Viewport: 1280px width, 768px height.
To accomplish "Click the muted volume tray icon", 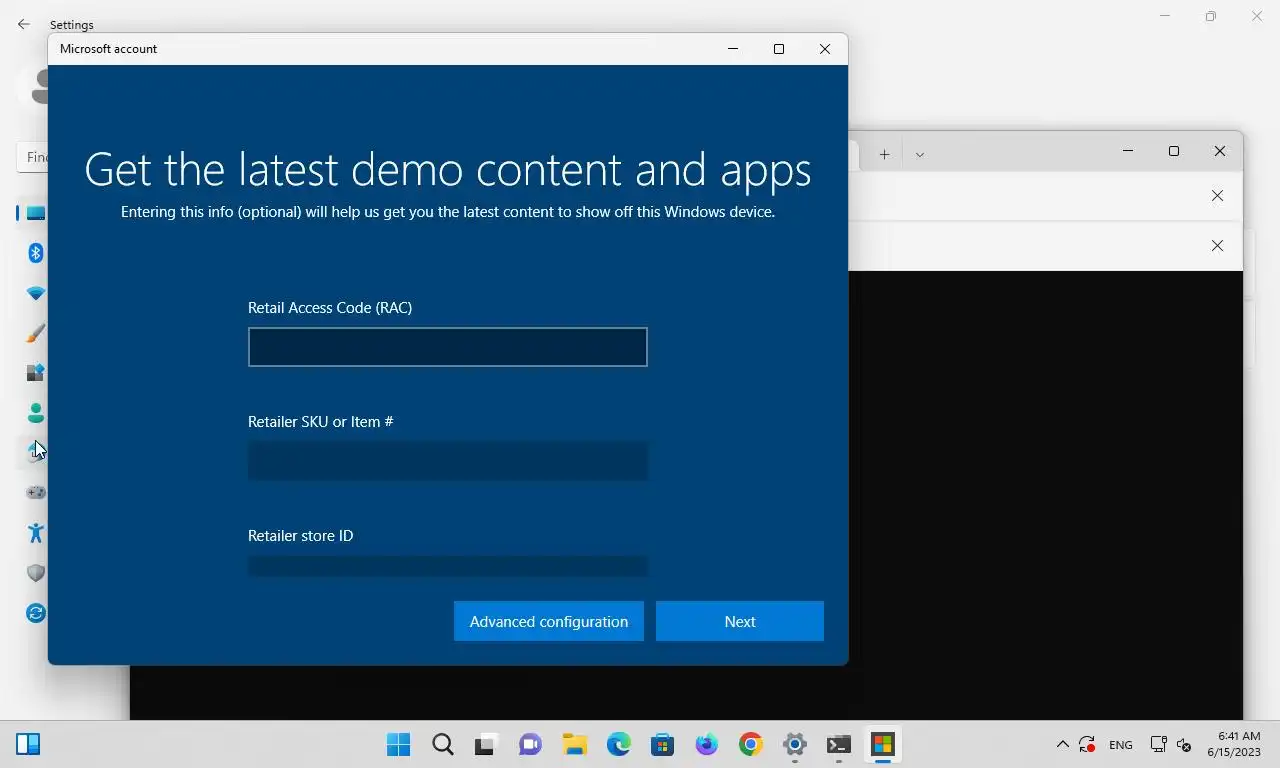I will 1184,744.
